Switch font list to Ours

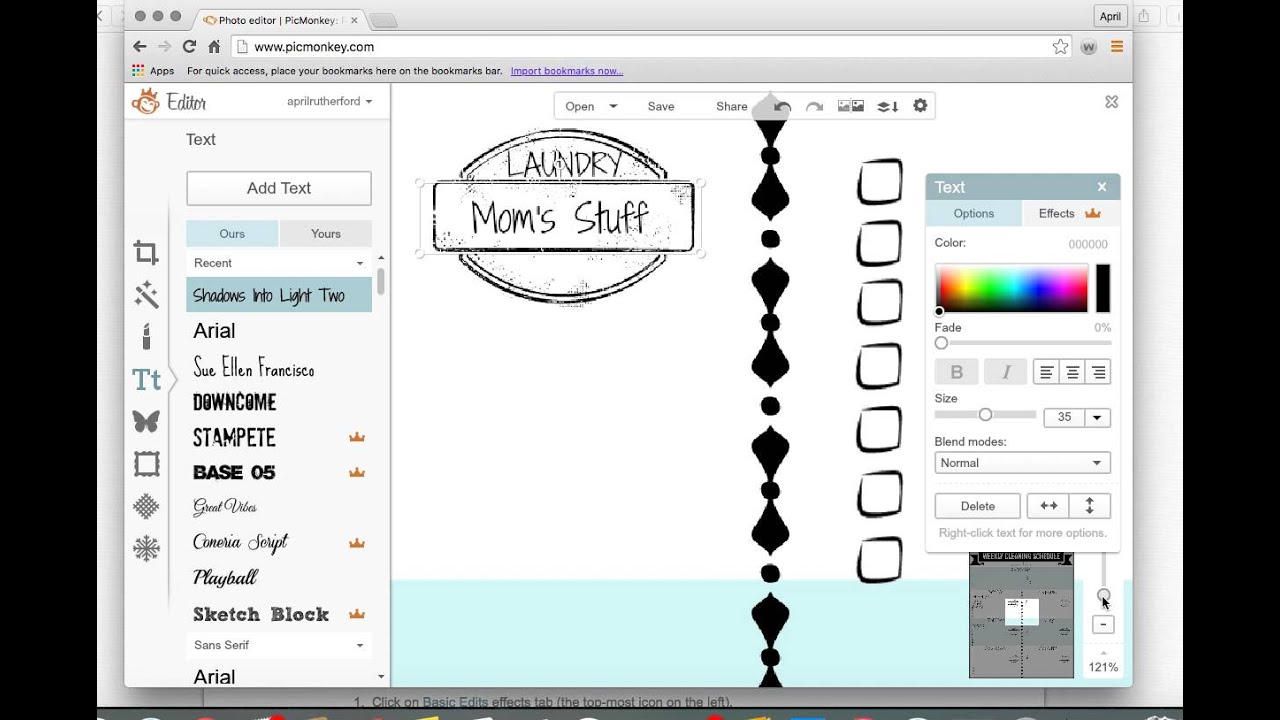tap(232, 233)
